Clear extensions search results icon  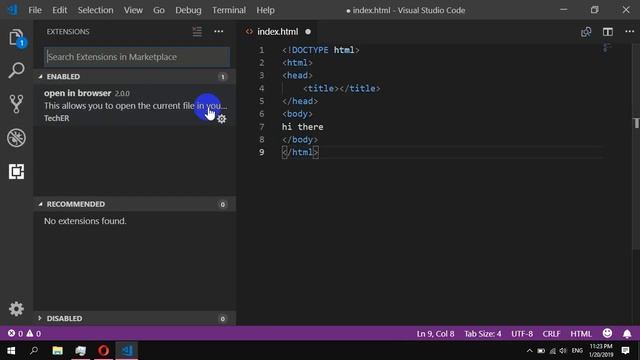(197, 31)
